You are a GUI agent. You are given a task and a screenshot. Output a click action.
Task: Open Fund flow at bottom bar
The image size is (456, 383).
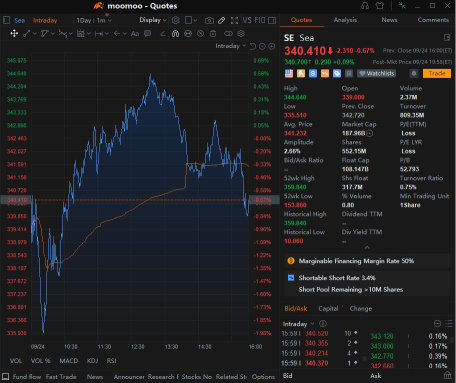pyautogui.click(x=27, y=377)
